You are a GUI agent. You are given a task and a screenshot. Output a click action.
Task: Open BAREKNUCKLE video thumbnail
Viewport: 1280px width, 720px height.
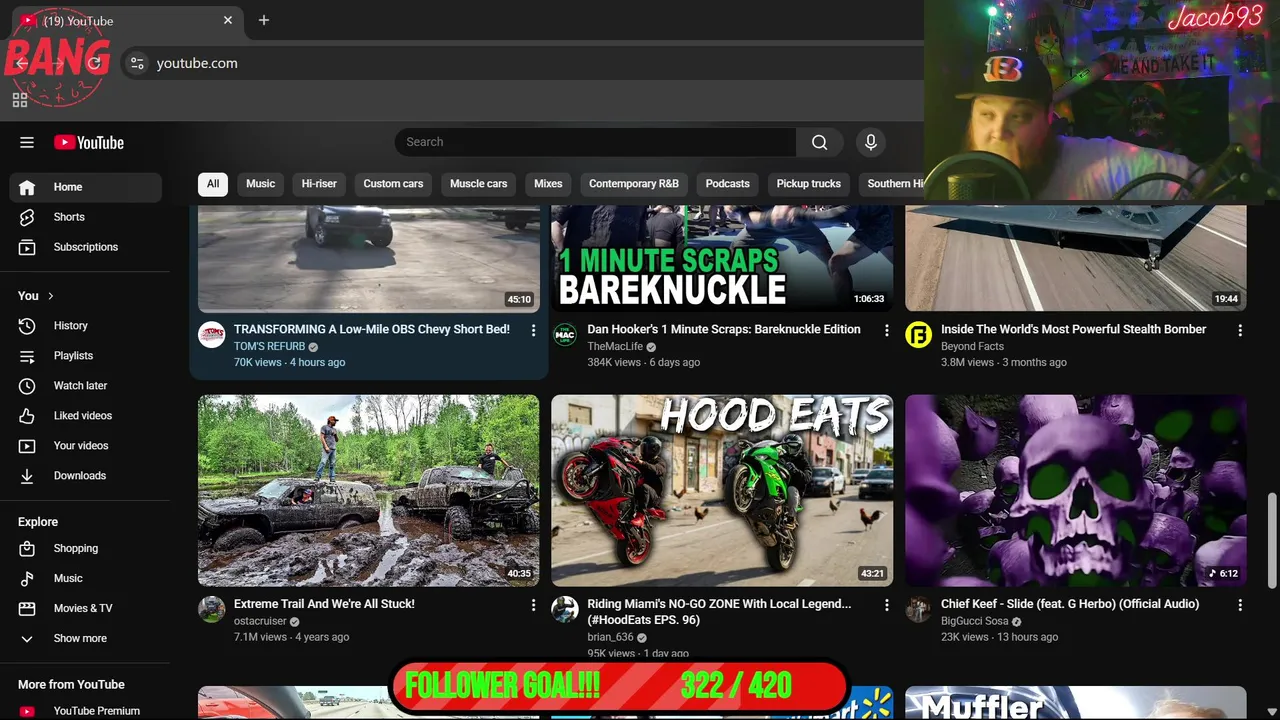(x=722, y=258)
